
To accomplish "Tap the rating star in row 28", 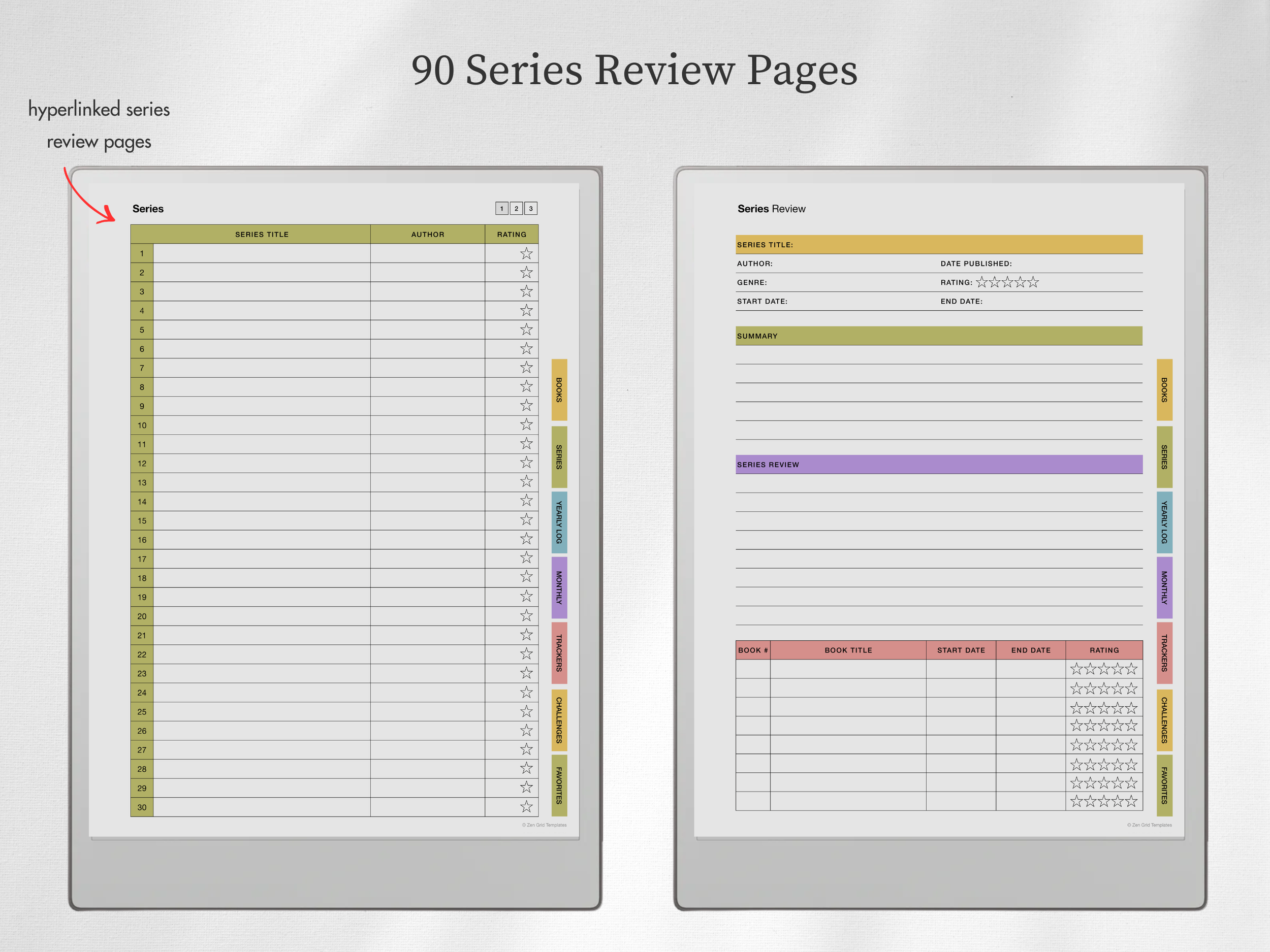I will pos(526,768).
